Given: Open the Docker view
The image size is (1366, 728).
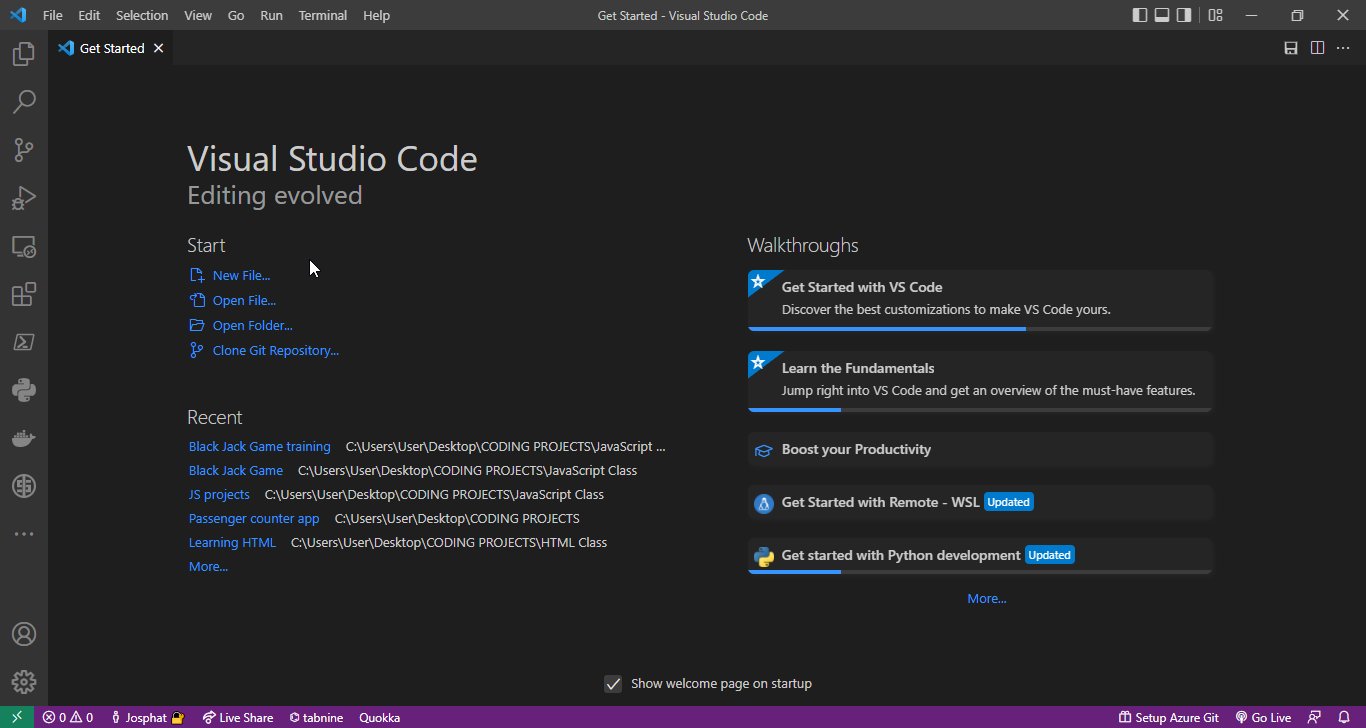Looking at the screenshot, I should click(x=24, y=438).
